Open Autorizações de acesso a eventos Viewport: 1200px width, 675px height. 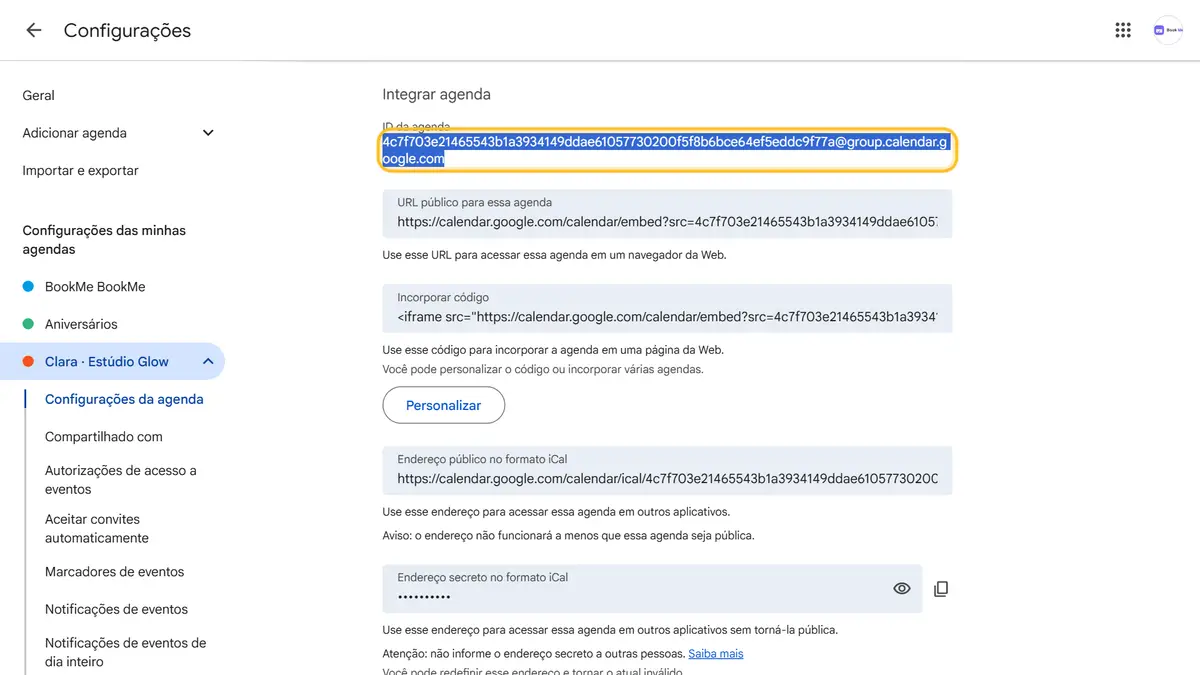[121, 480]
